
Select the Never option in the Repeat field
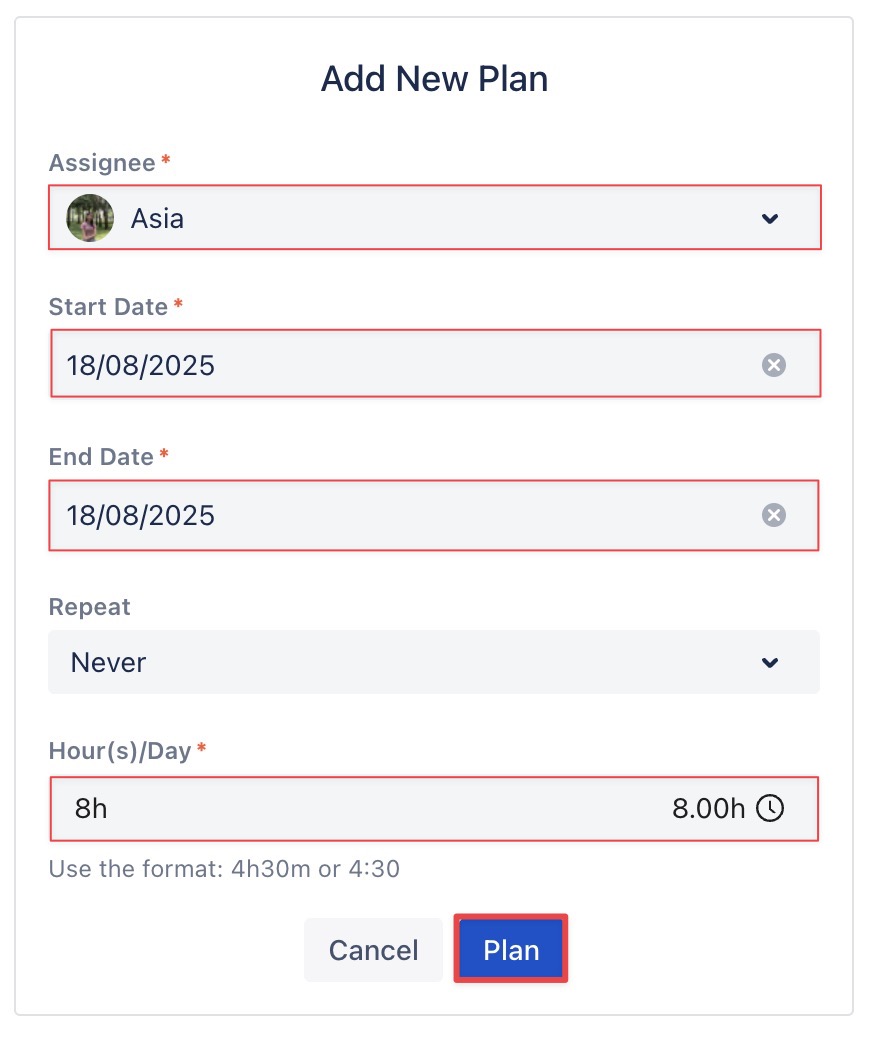tap(108, 662)
